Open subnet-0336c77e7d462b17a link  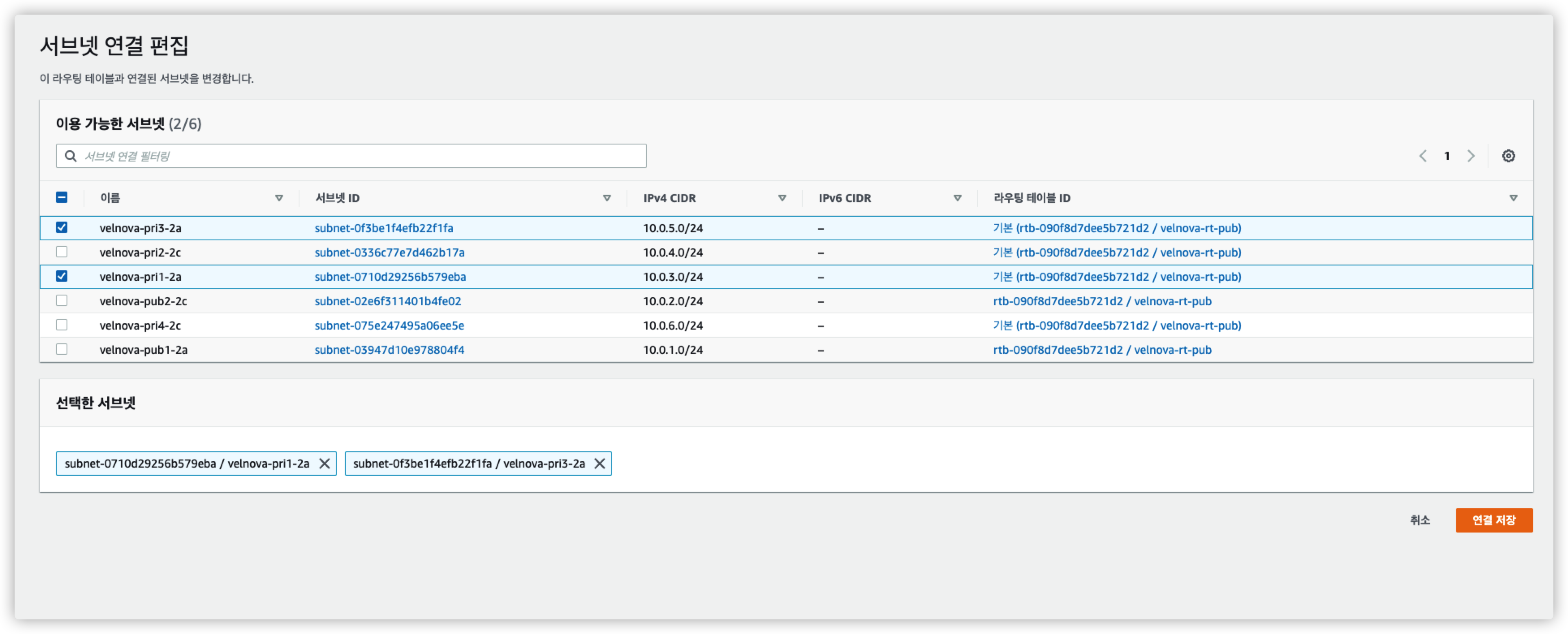pos(389,252)
